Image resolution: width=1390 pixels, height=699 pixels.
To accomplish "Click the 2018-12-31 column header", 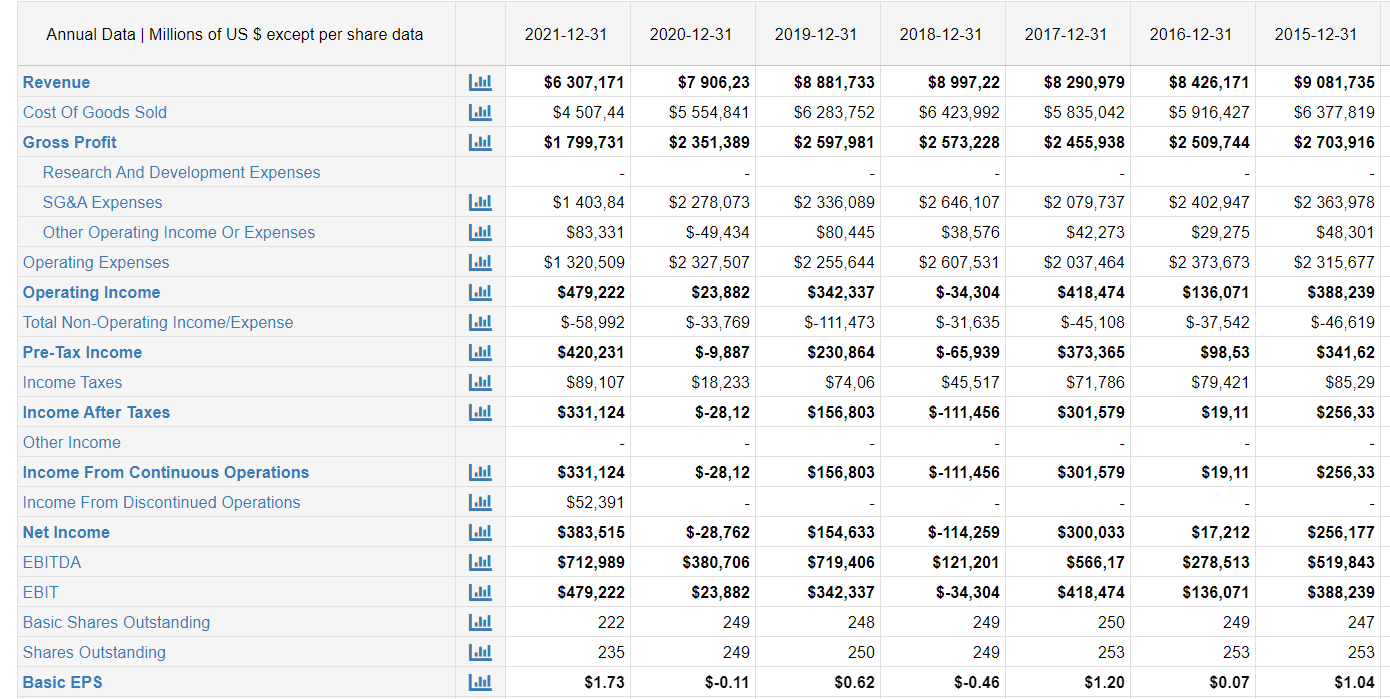I will pos(941,33).
